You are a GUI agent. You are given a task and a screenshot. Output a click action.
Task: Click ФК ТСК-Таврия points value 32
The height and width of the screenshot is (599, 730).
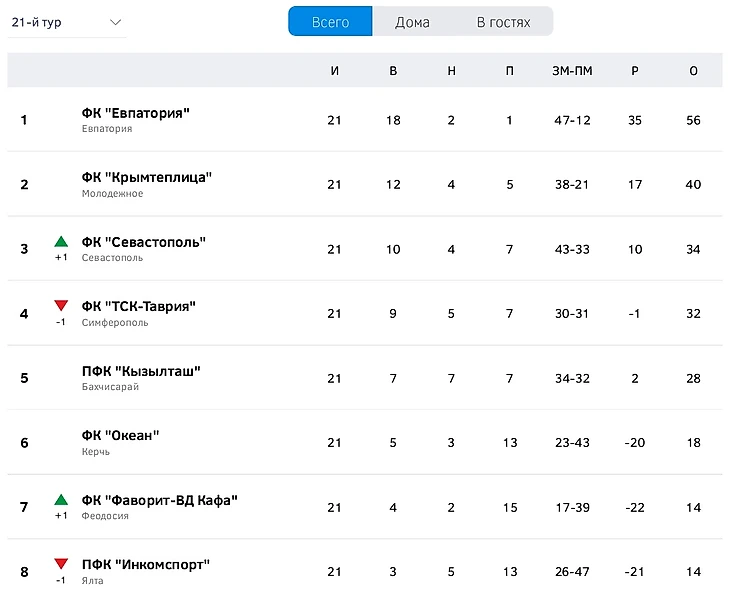pyautogui.click(x=693, y=313)
